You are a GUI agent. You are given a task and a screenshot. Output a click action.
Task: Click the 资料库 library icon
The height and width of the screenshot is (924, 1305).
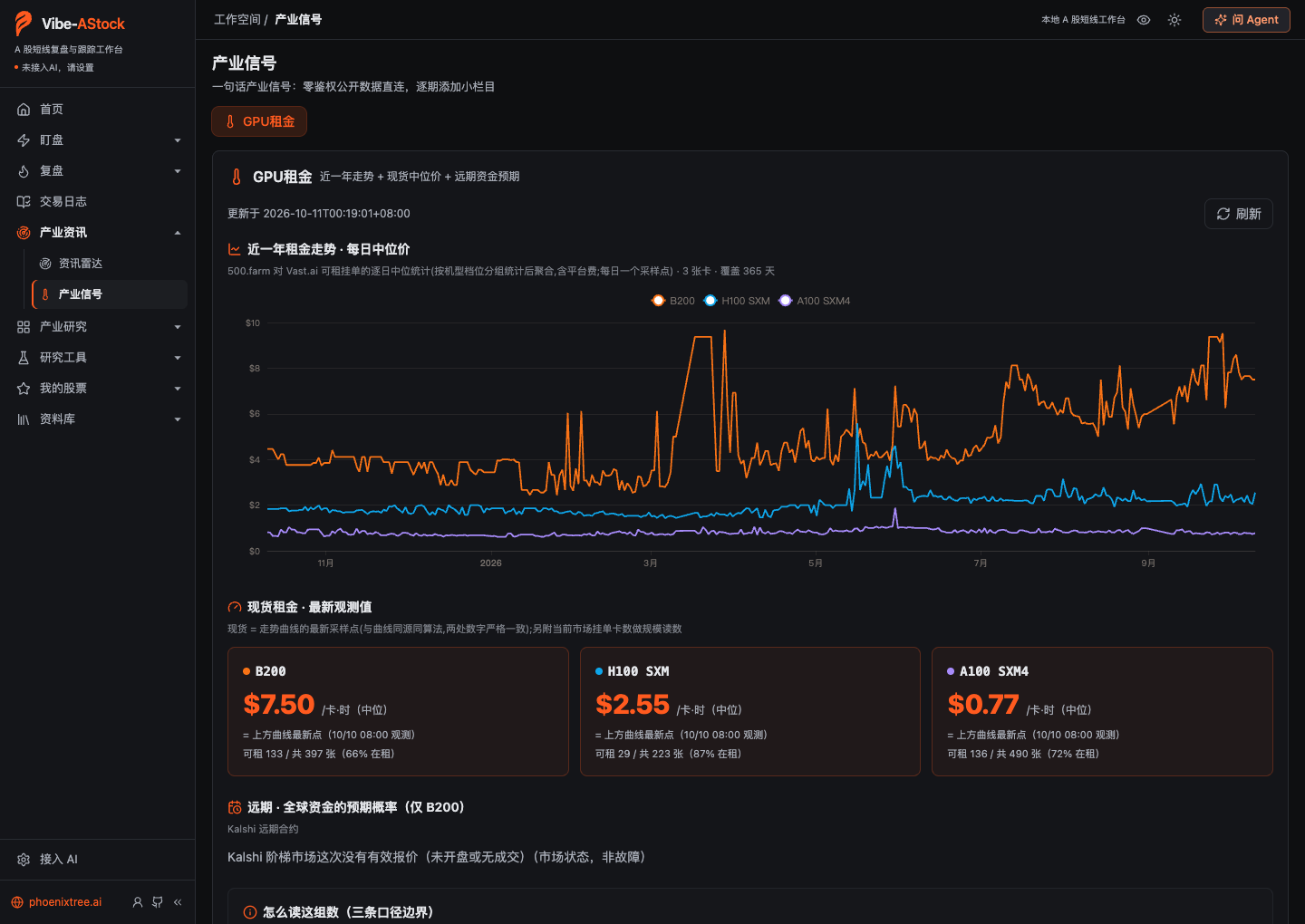[x=24, y=419]
